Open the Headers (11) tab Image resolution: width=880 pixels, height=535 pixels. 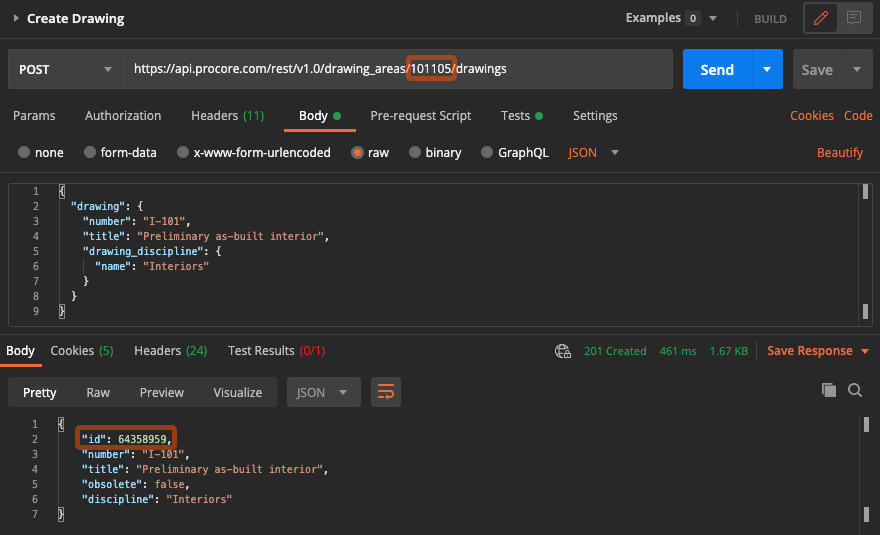[227, 116]
